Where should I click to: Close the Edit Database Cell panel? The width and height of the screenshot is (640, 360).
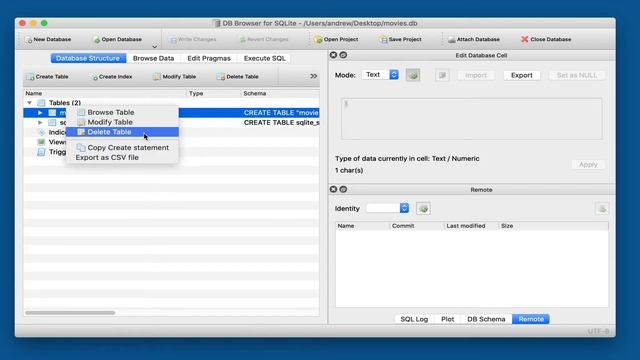(x=333, y=55)
